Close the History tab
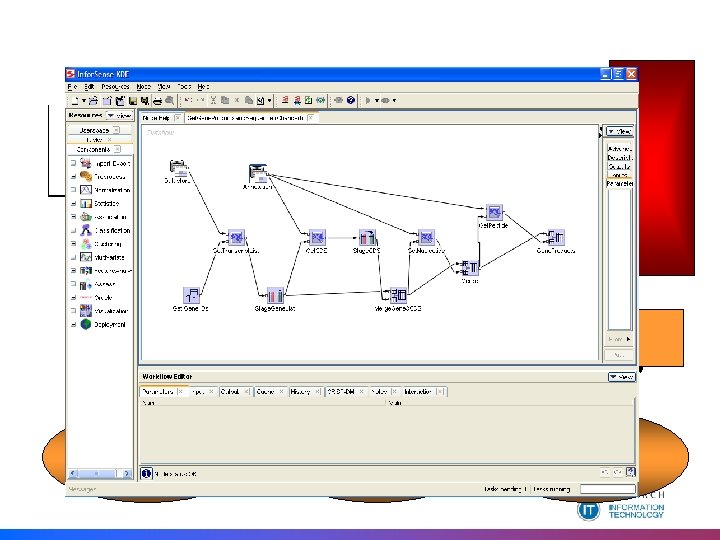This screenshot has height=540, width=720. [317, 392]
